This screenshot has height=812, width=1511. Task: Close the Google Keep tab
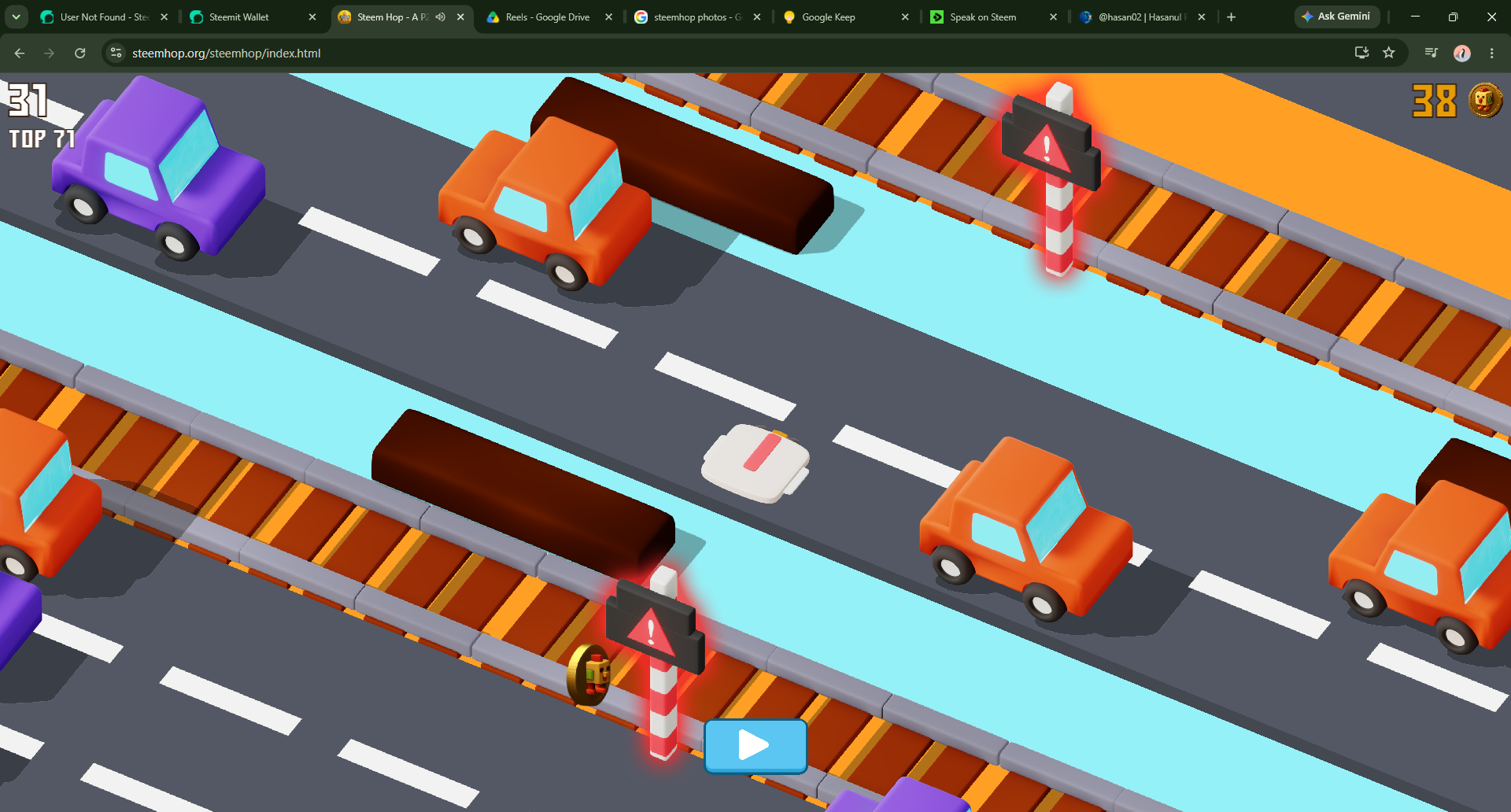pyautogui.click(x=905, y=17)
